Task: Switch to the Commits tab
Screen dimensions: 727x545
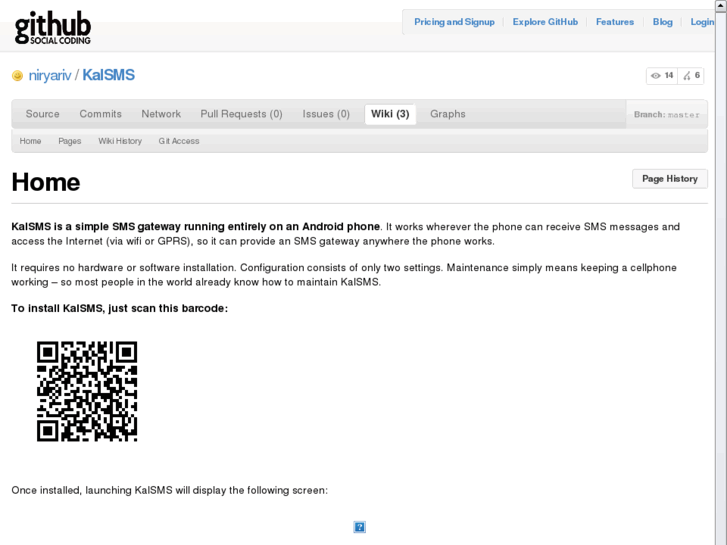Action: point(100,114)
